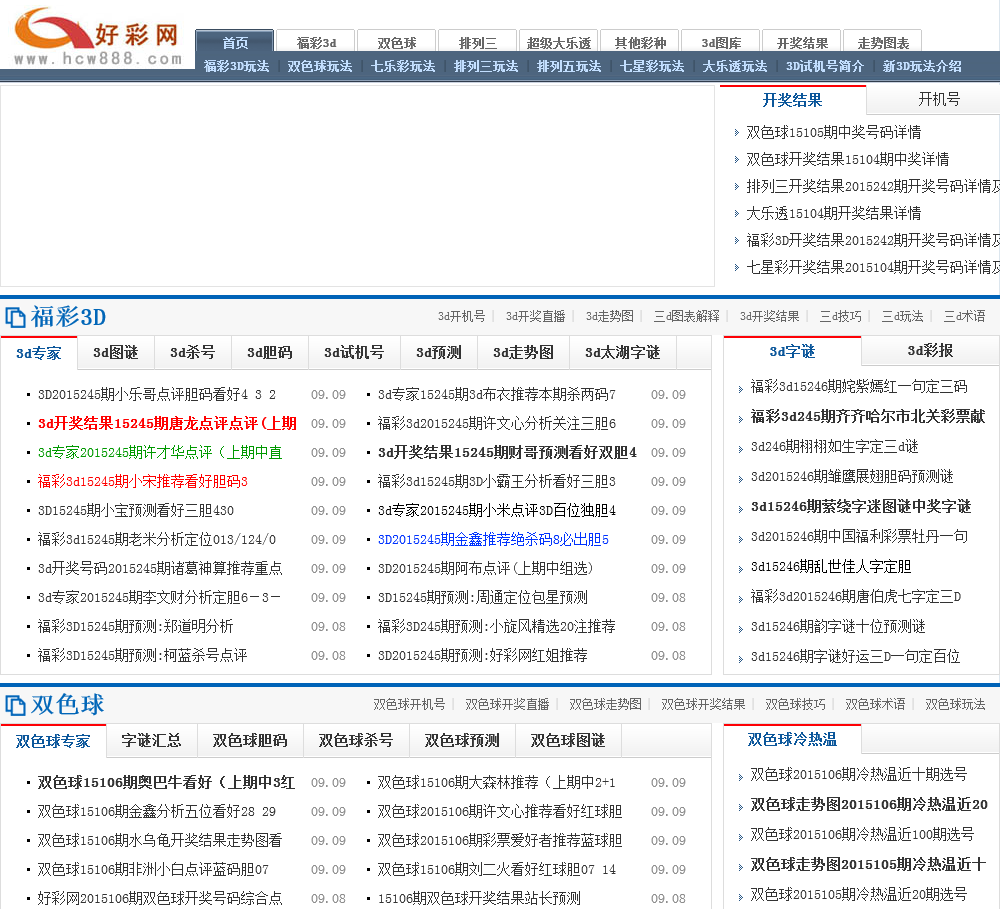Open blue 3D2015245期金鑫推荐绝杀码 article
The image size is (1000, 909).
(x=493, y=540)
